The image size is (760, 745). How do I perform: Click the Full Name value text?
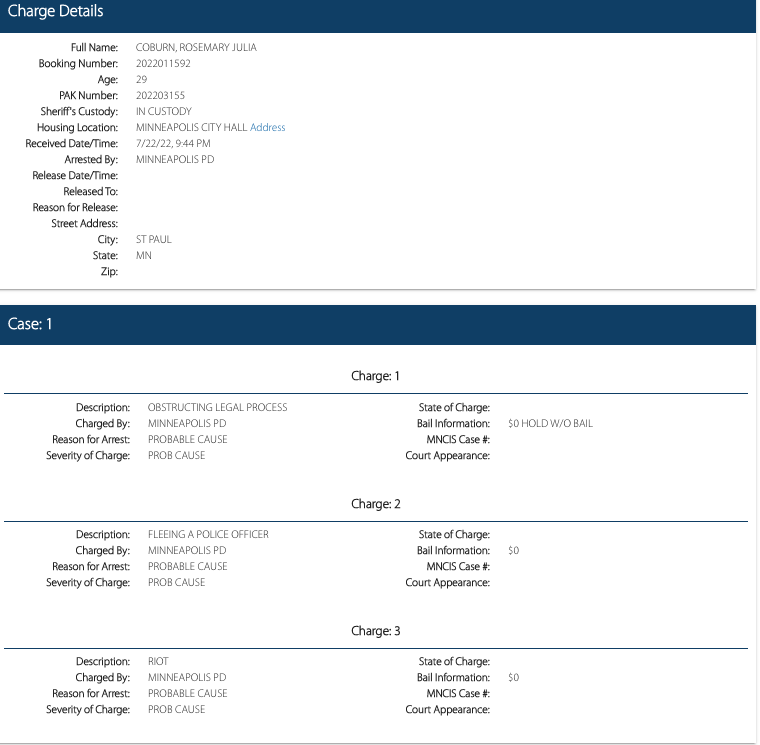coord(196,47)
